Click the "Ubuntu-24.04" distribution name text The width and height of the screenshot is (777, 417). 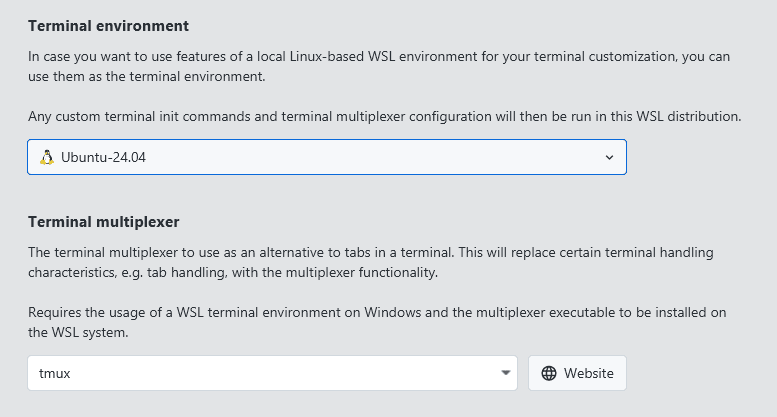tap(104, 157)
